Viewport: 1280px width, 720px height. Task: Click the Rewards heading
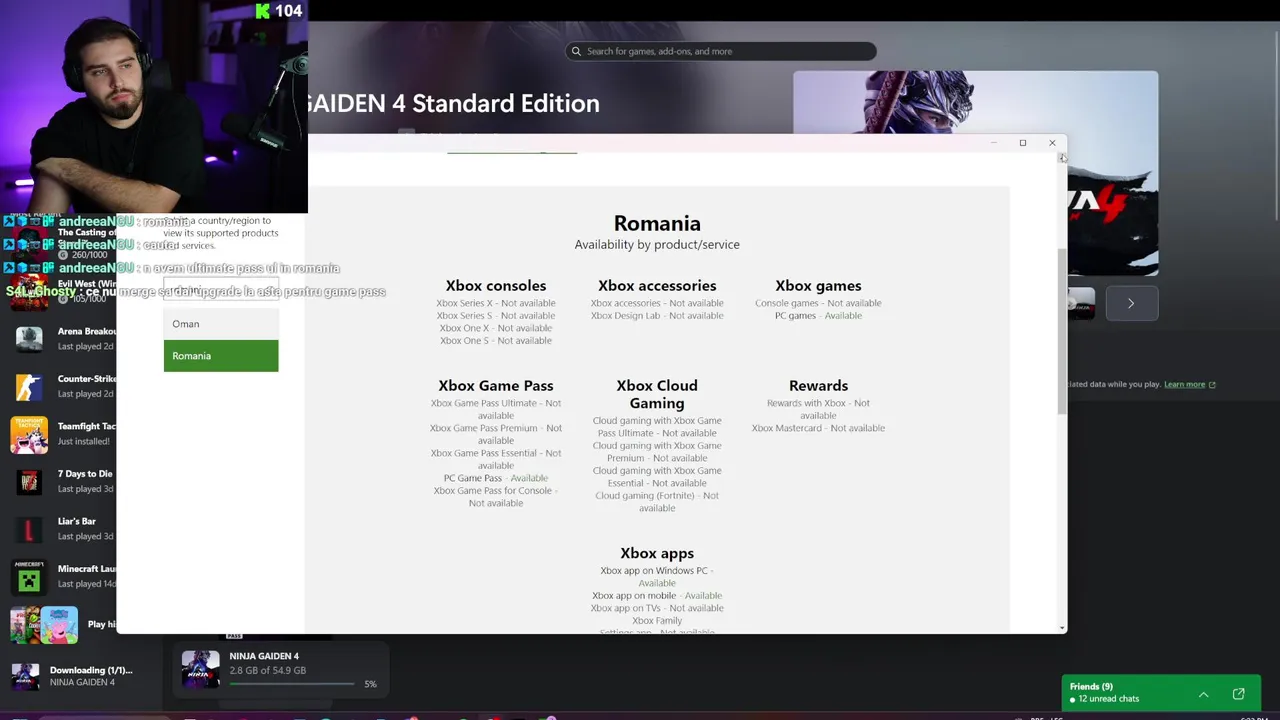pyautogui.click(x=818, y=386)
